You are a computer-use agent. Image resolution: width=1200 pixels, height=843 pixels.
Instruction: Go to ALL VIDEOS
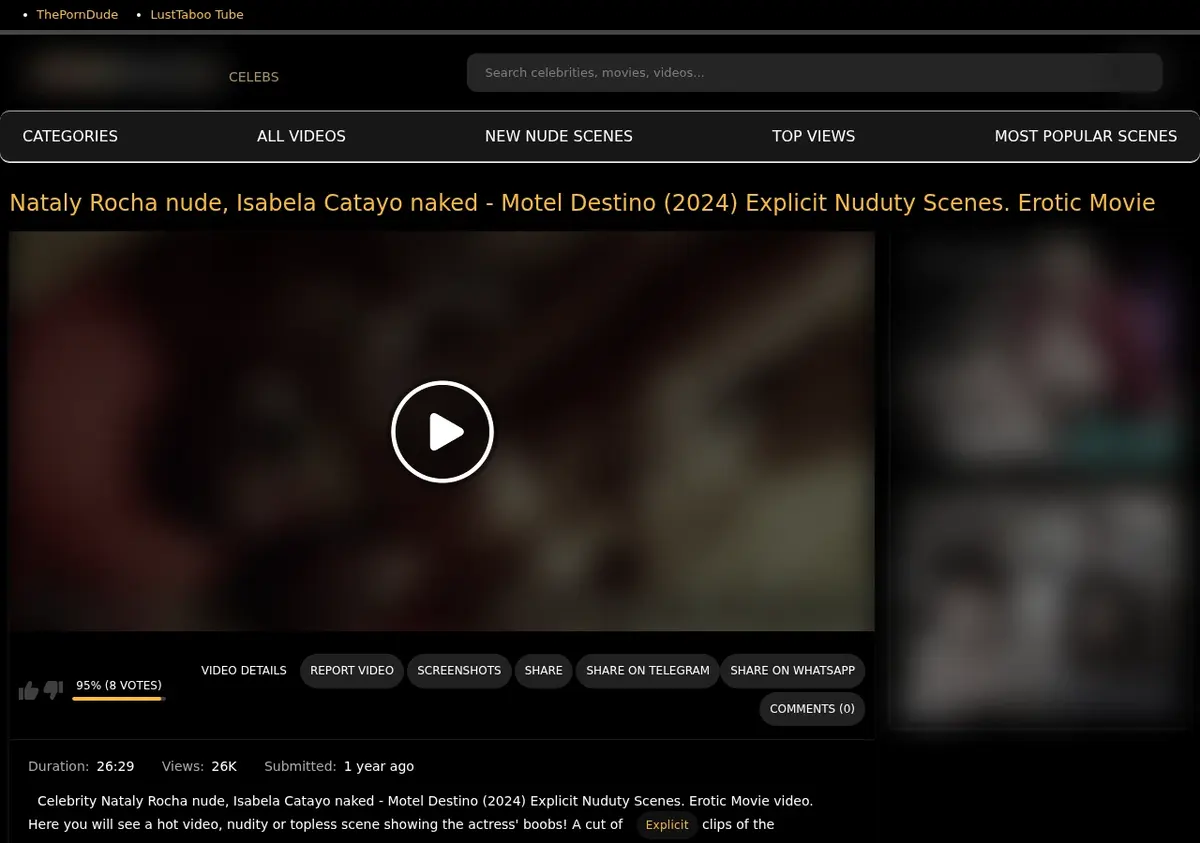pyautogui.click(x=301, y=136)
